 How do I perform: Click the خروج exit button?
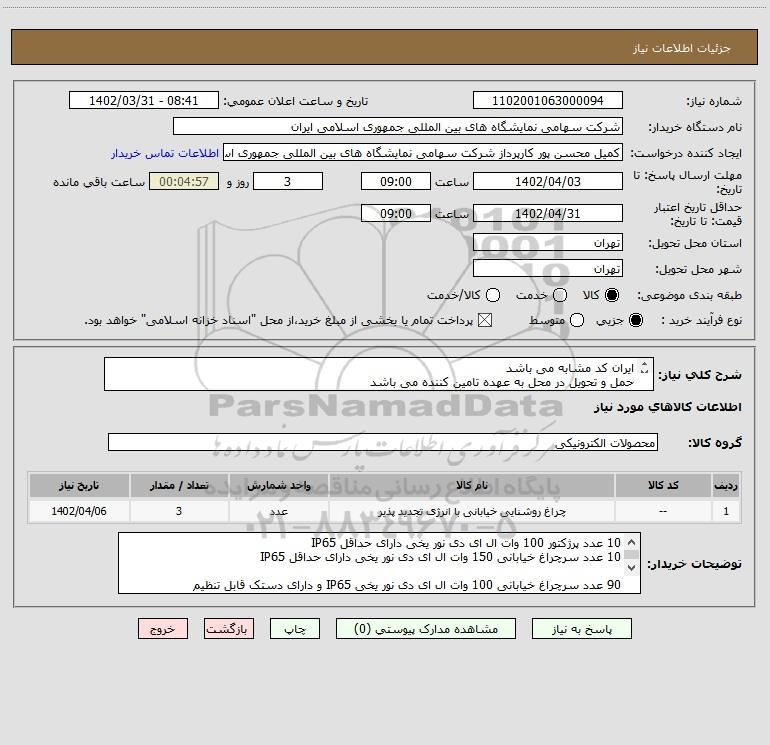(x=163, y=629)
